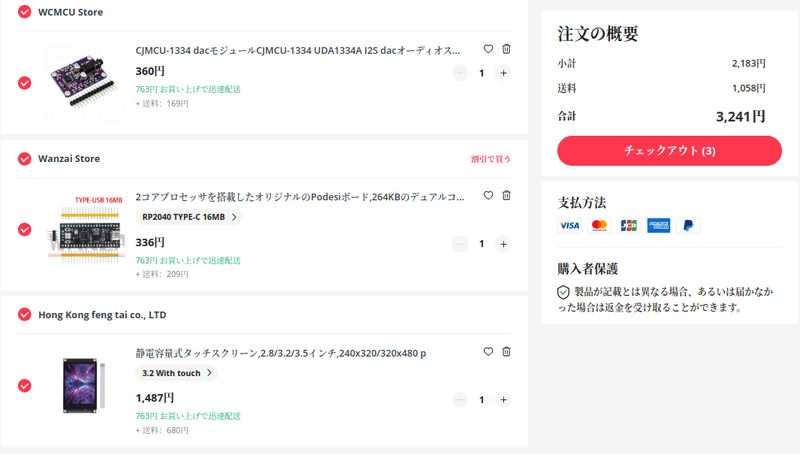Click the shipping total 1,058円 value
Screen dimensions: 800x454
tap(748, 88)
